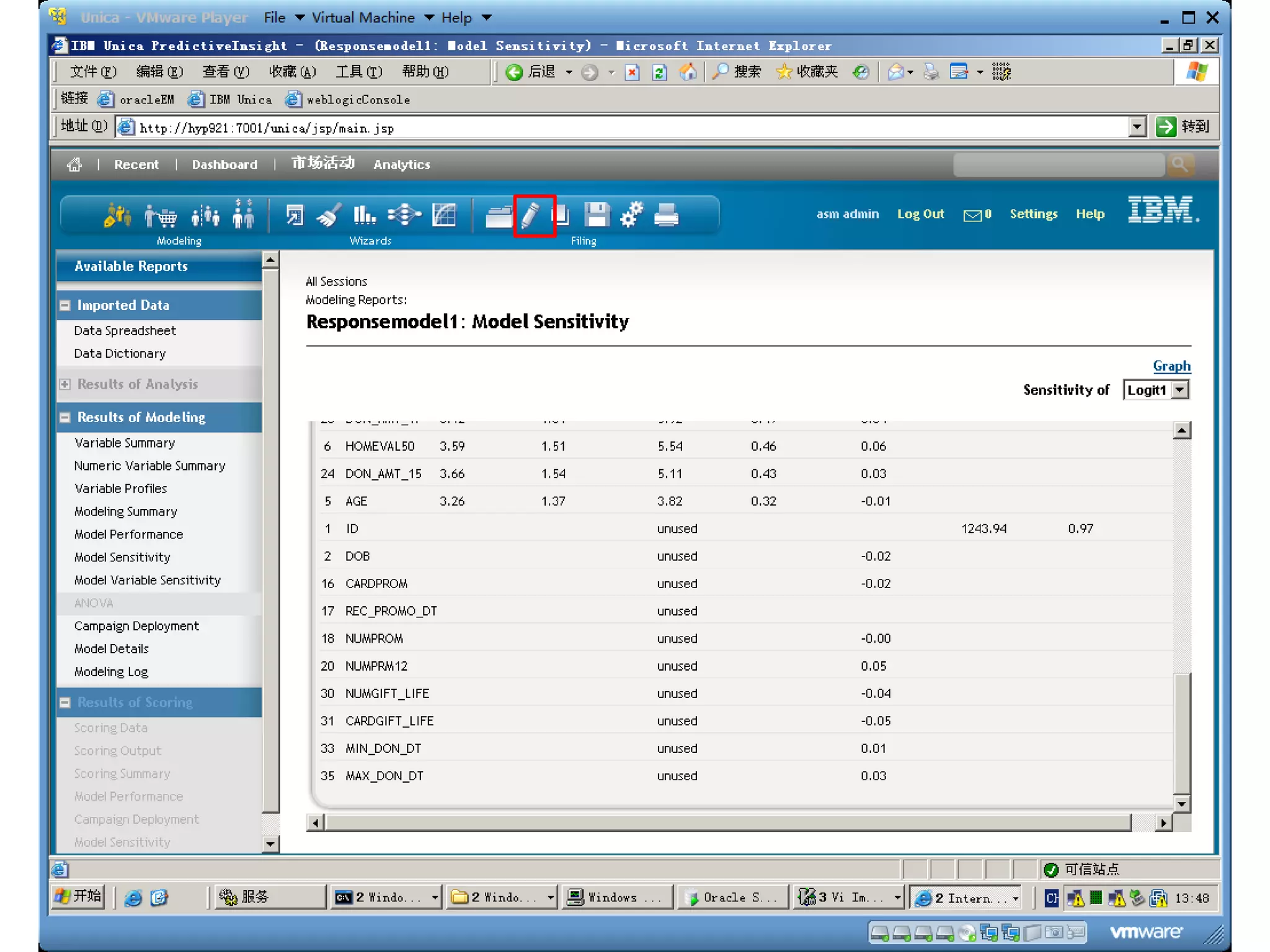Click the orange search magnifier button
The width and height of the screenshot is (1270, 952).
(1179, 164)
